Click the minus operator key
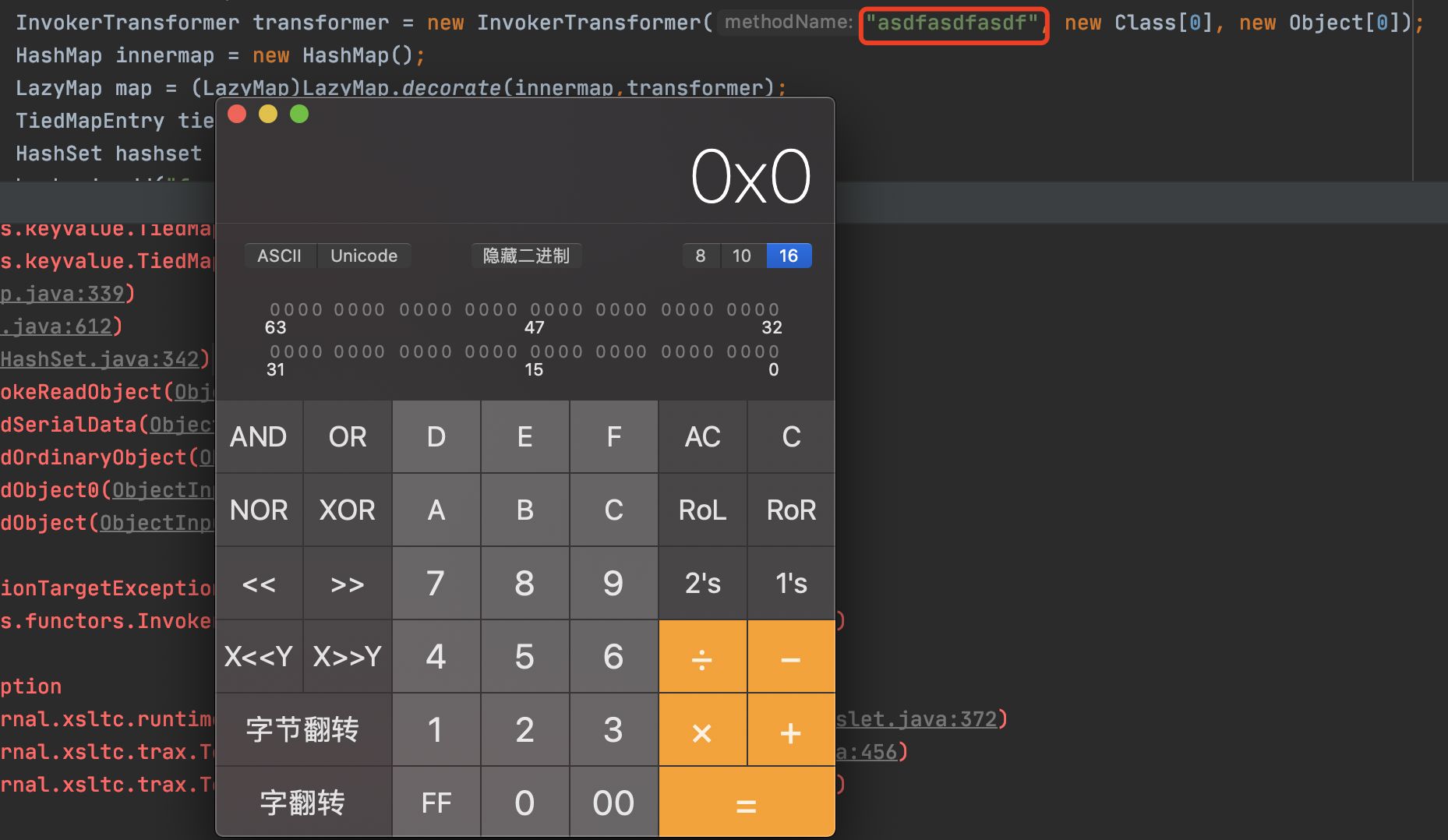This screenshot has height=840, width=1448. [x=790, y=657]
